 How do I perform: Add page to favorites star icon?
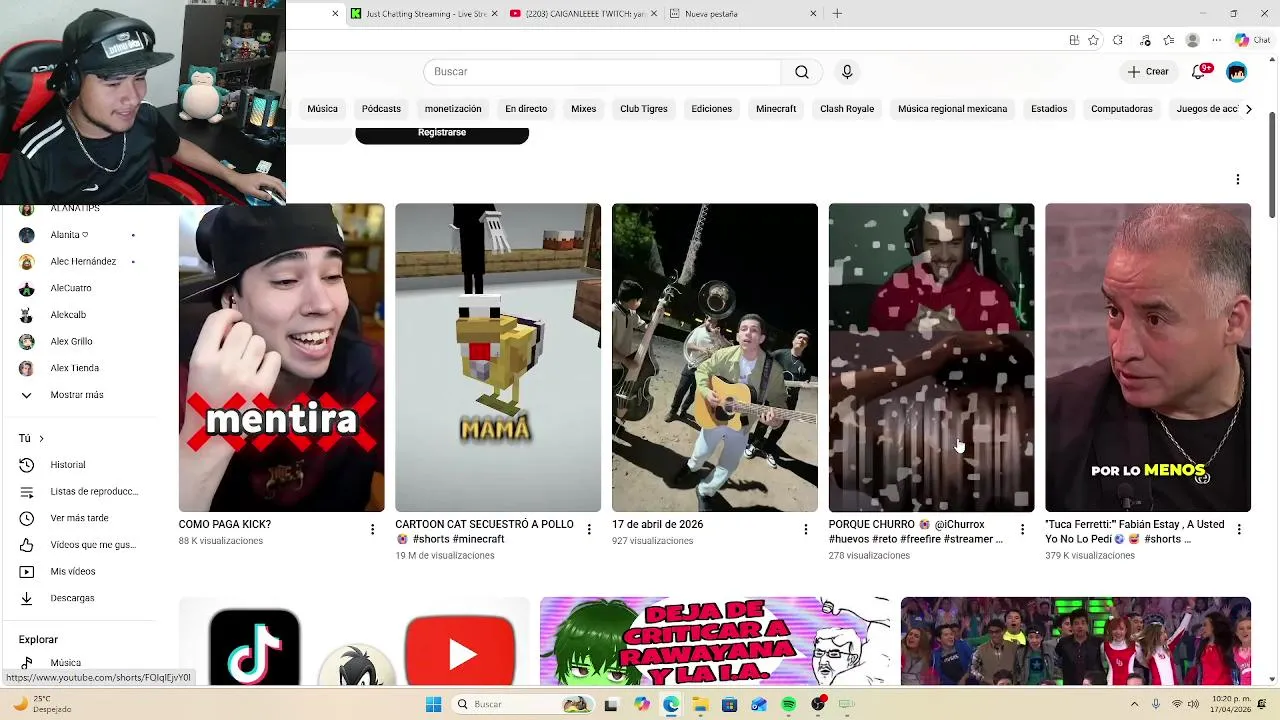point(1093,40)
